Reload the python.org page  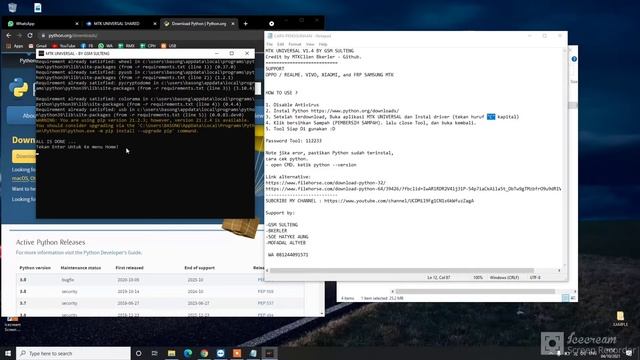pos(30,36)
